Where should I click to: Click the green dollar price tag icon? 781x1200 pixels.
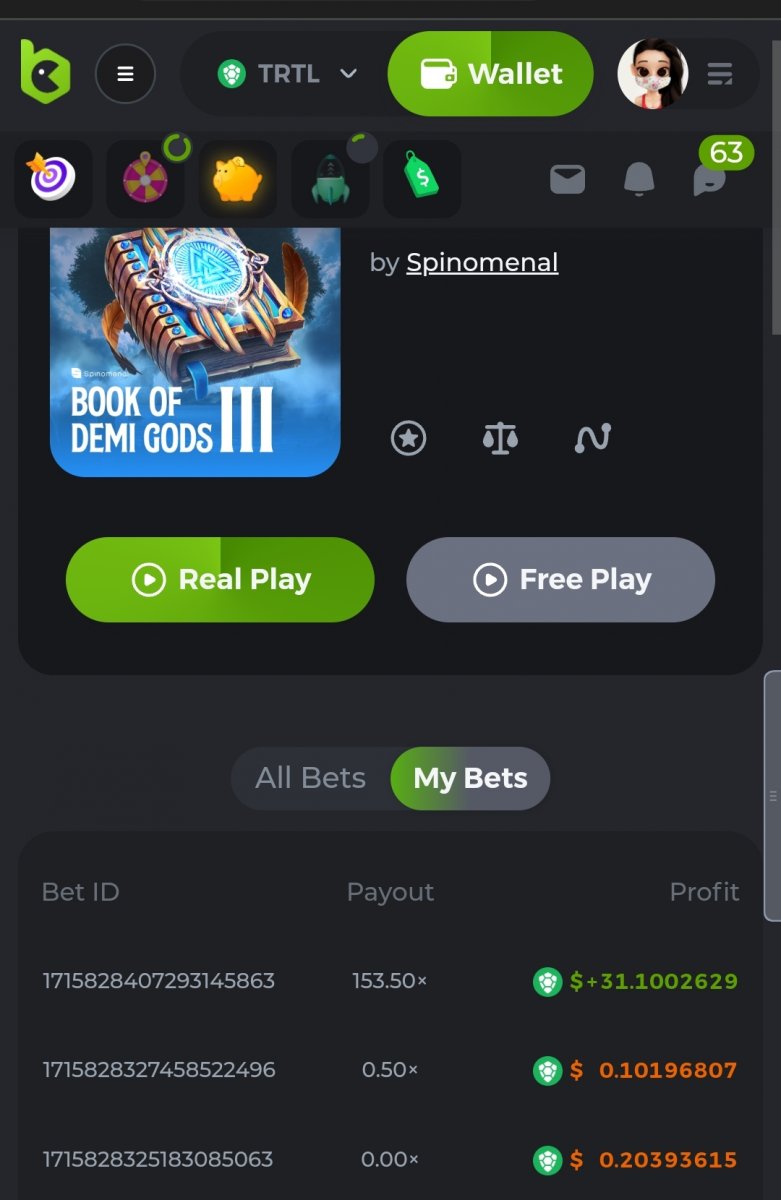click(421, 180)
